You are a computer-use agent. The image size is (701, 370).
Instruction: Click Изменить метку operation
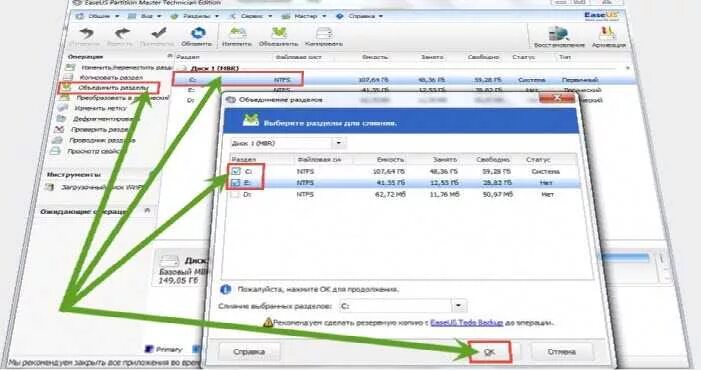pos(101,108)
